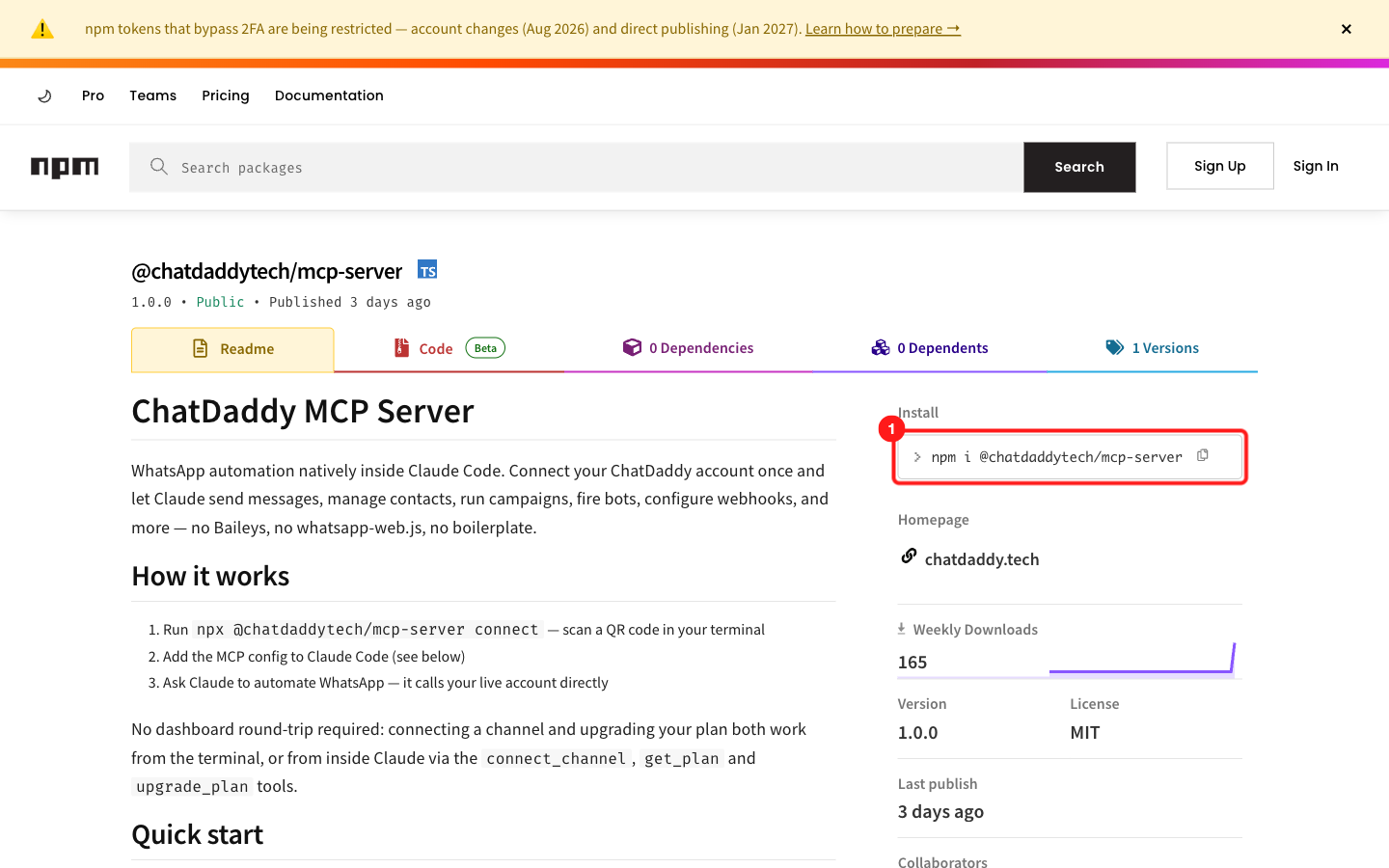This screenshot has width=1389, height=868.
Task: Open the chatdaddy.tech homepage link
Action: tap(982, 559)
